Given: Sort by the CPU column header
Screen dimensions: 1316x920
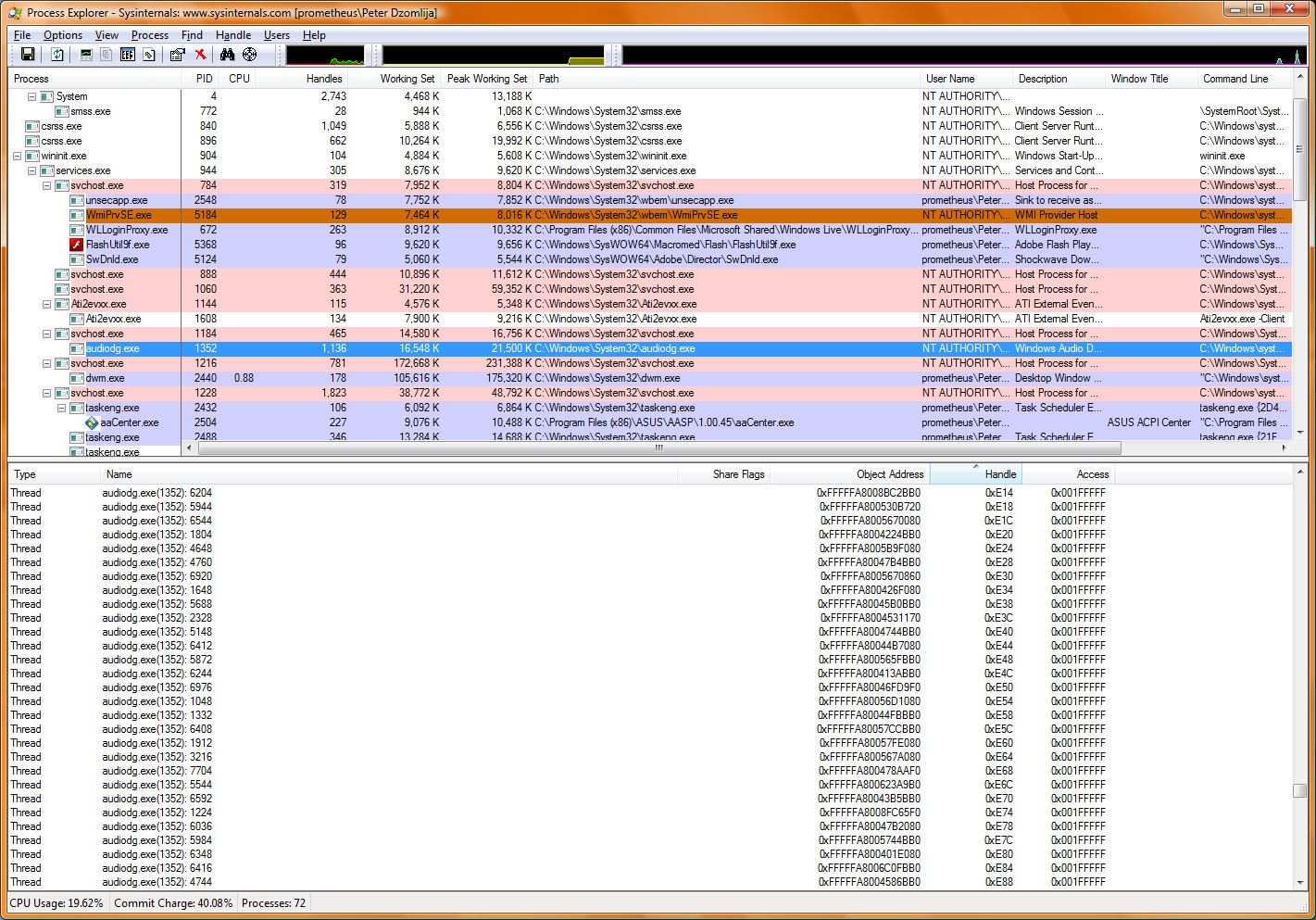Looking at the screenshot, I should coord(239,79).
